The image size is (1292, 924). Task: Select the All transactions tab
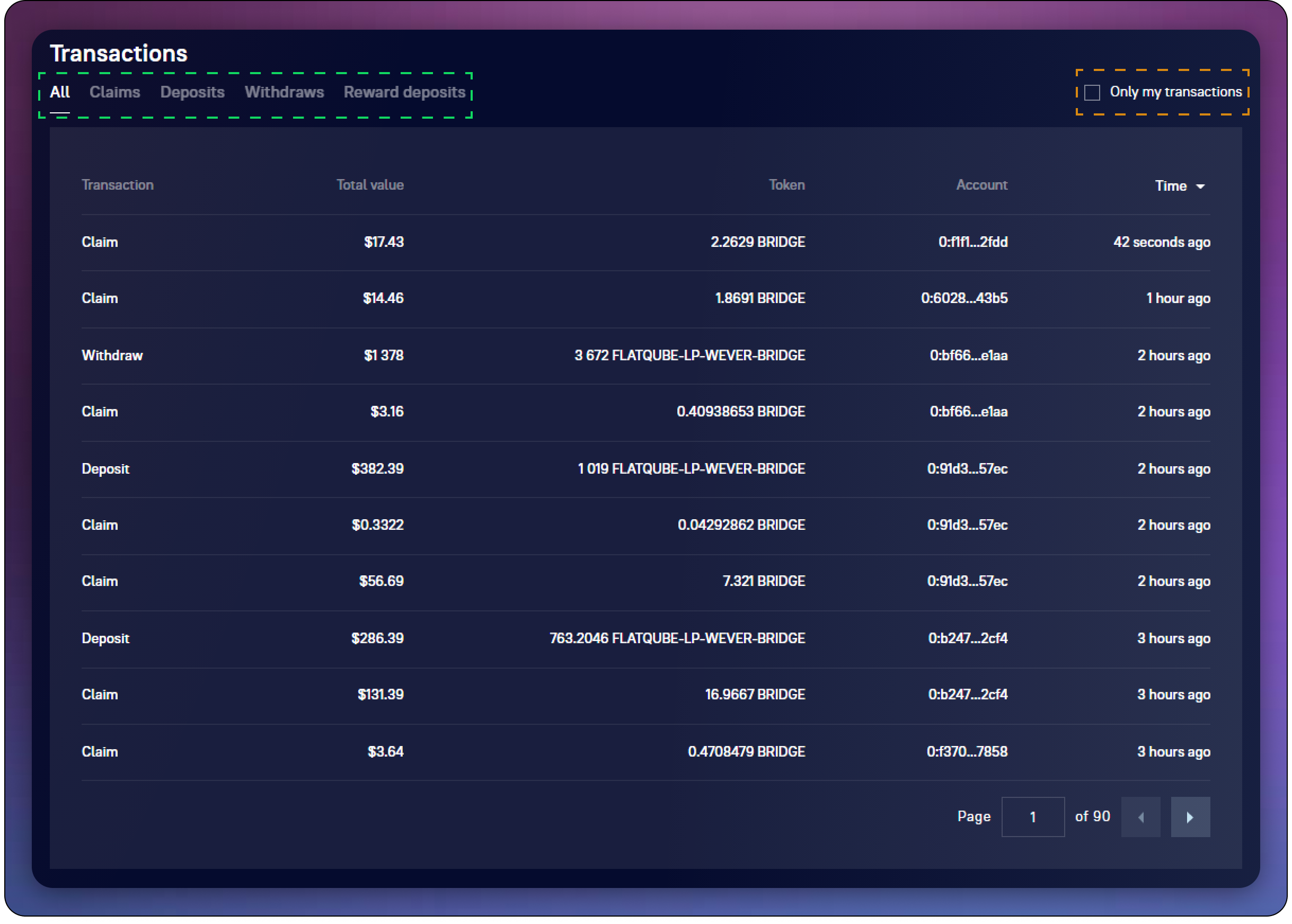coord(60,92)
